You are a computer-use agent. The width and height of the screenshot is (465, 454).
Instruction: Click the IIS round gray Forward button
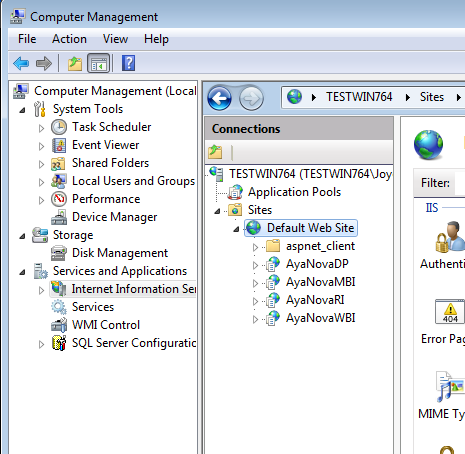pos(251,98)
